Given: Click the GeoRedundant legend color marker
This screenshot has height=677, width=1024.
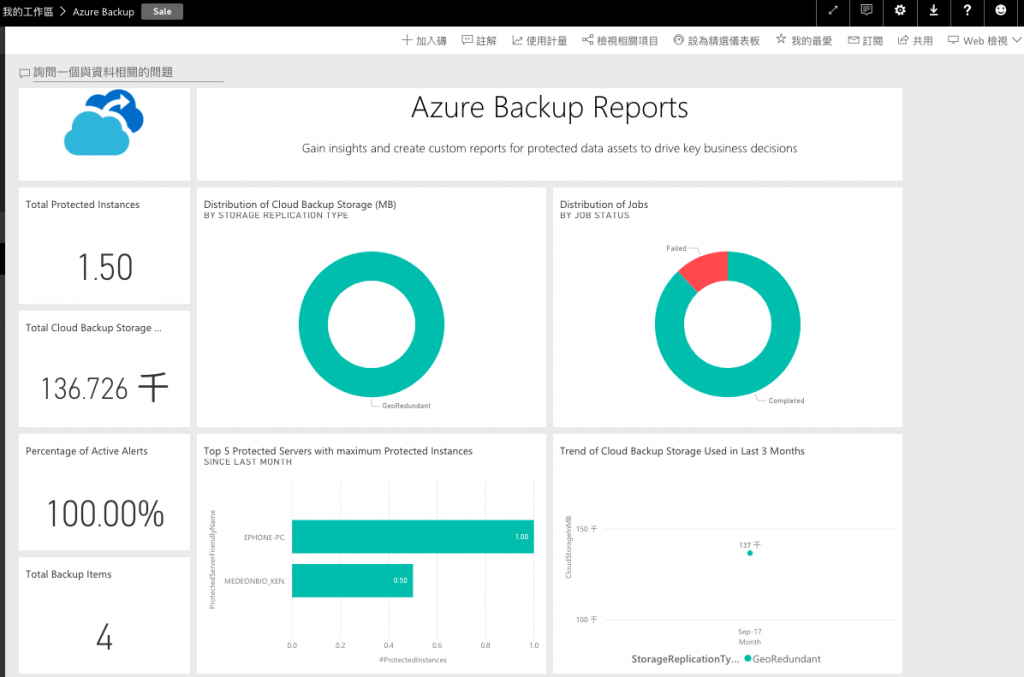Looking at the screenshot, I should click(749, 659).
